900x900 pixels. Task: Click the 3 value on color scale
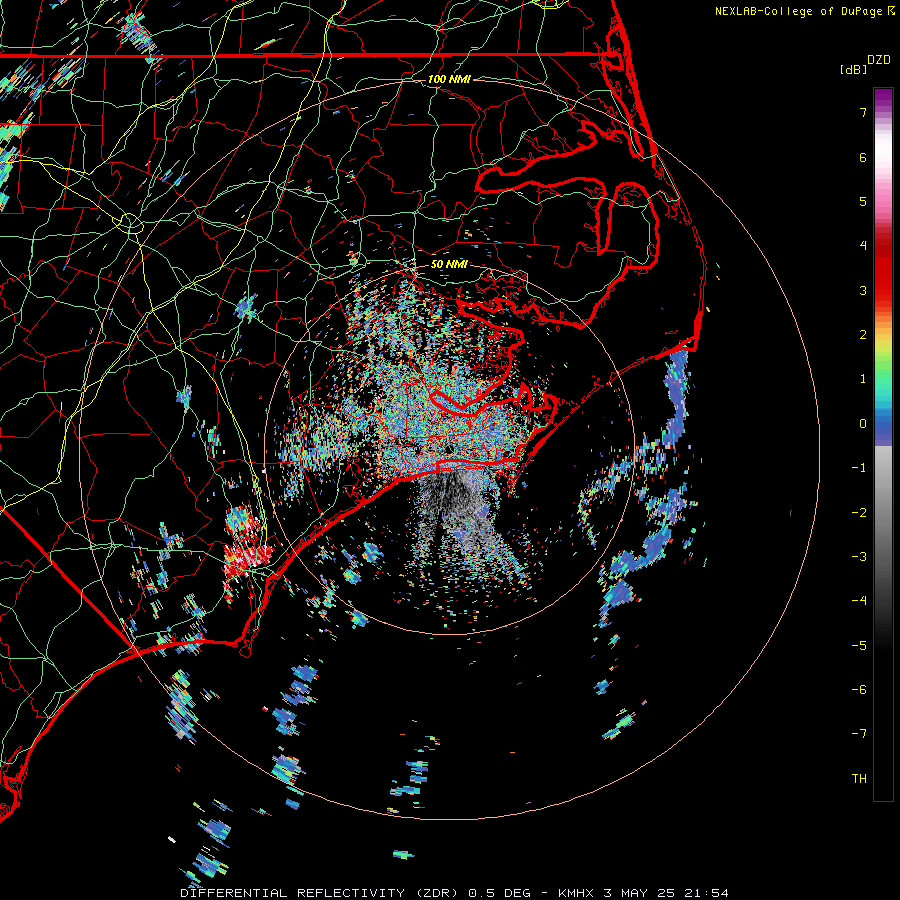[863, 290]
